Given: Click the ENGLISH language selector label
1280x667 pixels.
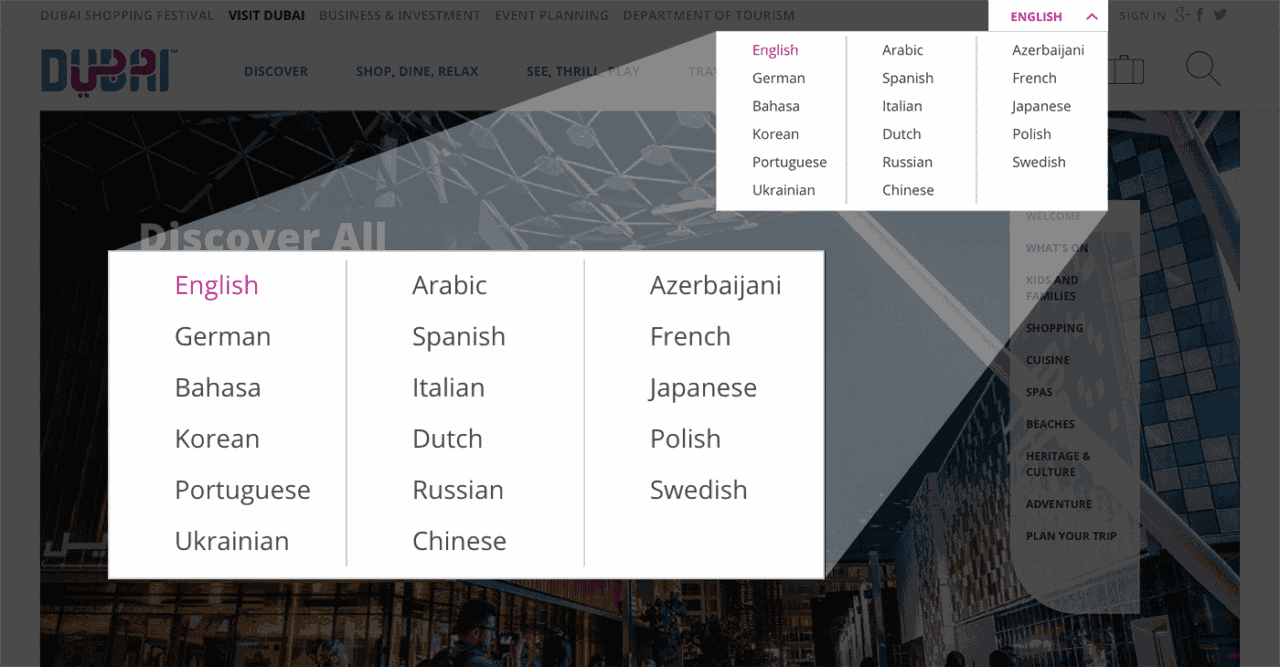Looking at the screenshot, I should (x=1036, y=17).
